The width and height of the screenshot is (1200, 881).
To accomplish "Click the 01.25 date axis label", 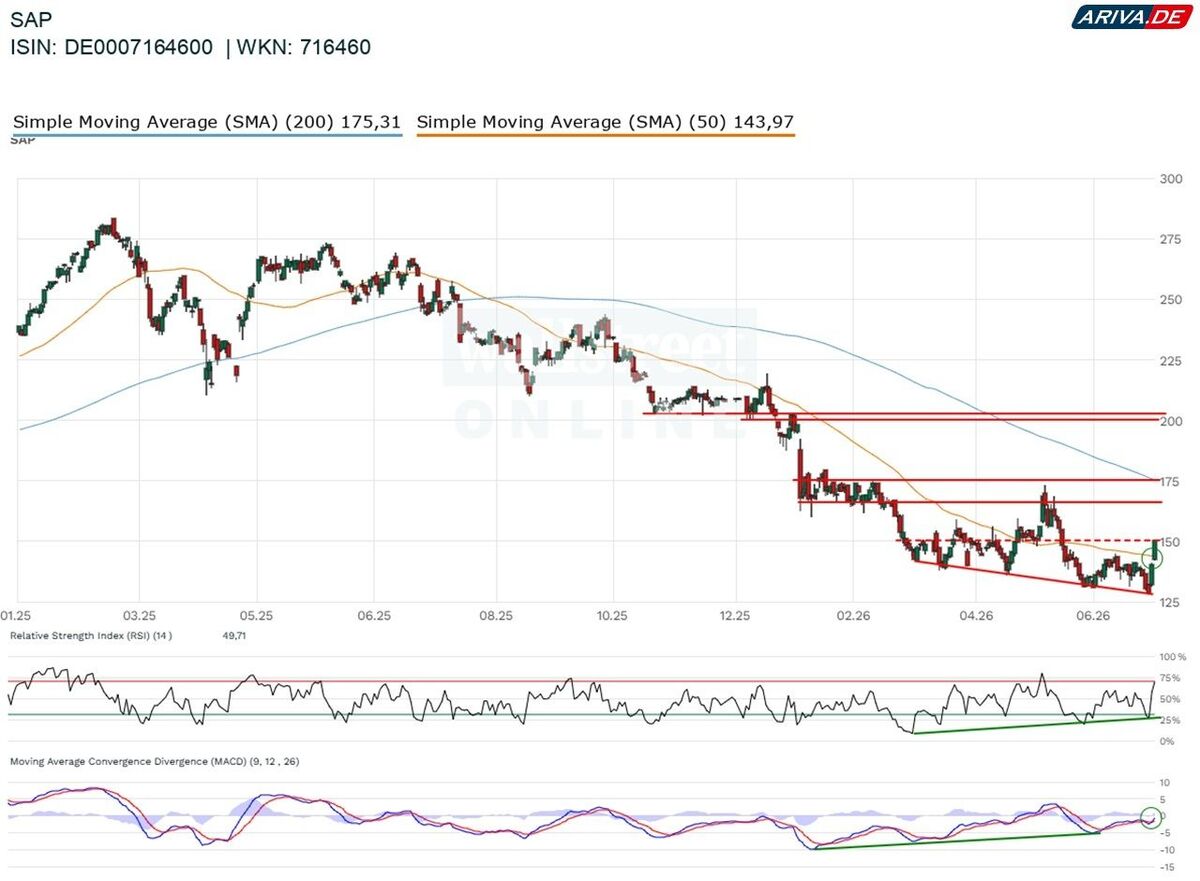I will (x=16, y=616).
